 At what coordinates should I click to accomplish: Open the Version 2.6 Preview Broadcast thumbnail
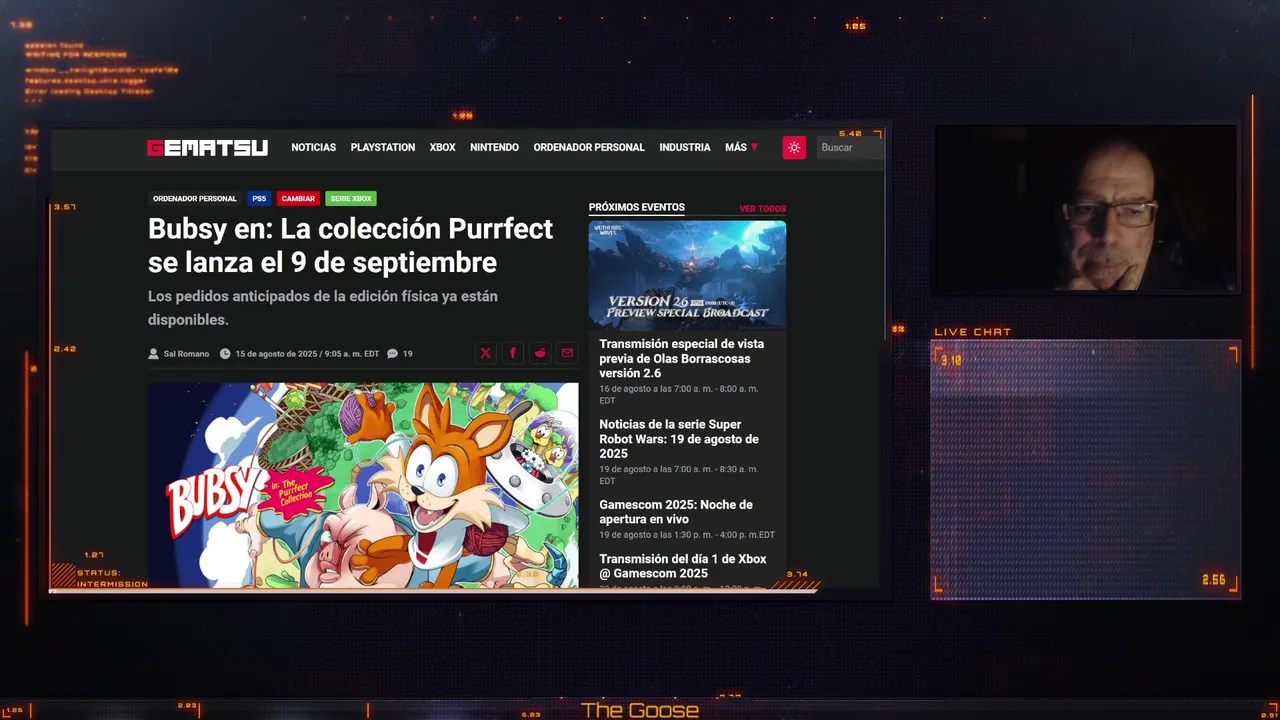(687, 275)
